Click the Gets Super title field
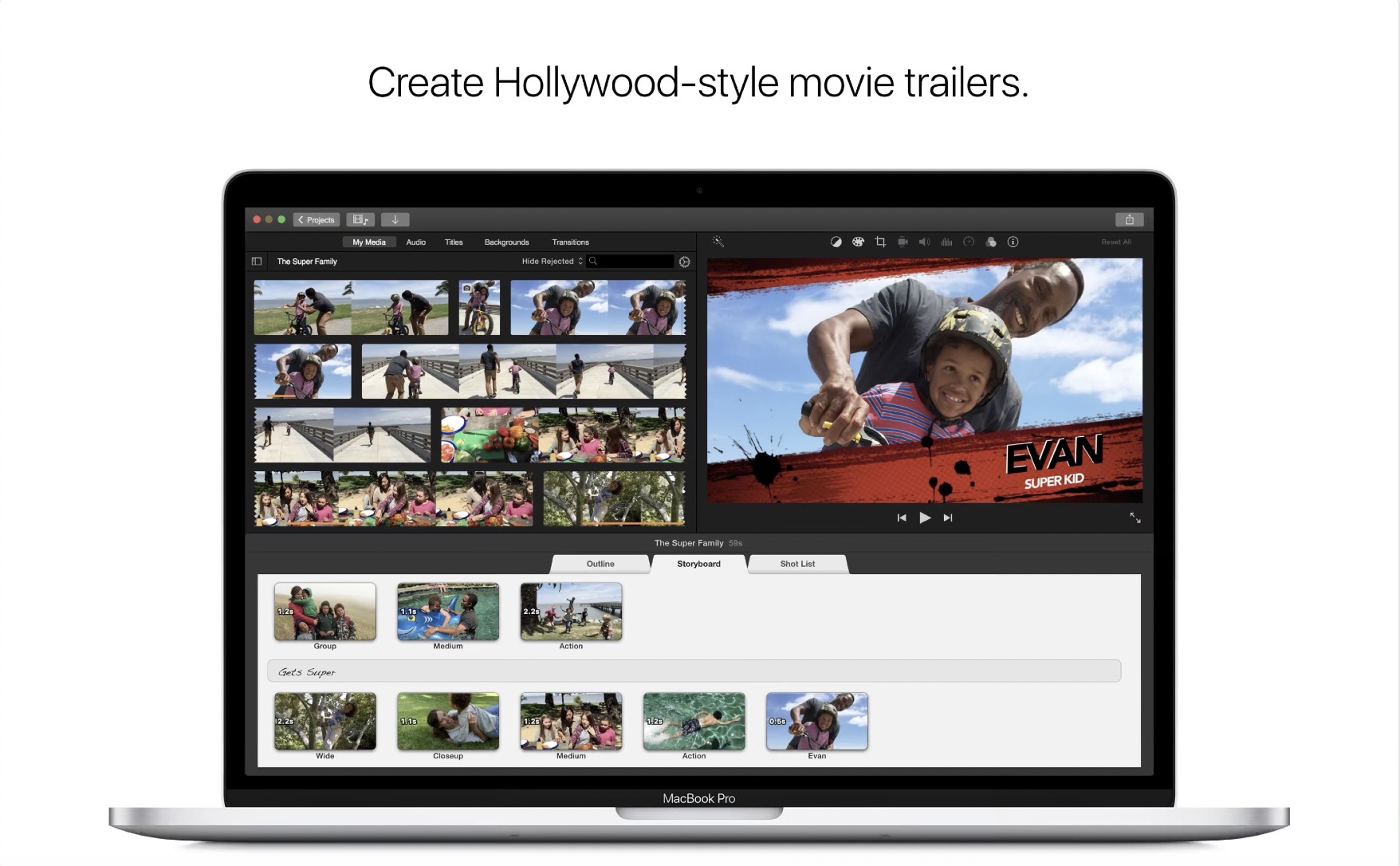This screenshot has height=866, width=1400. (694, 671)
